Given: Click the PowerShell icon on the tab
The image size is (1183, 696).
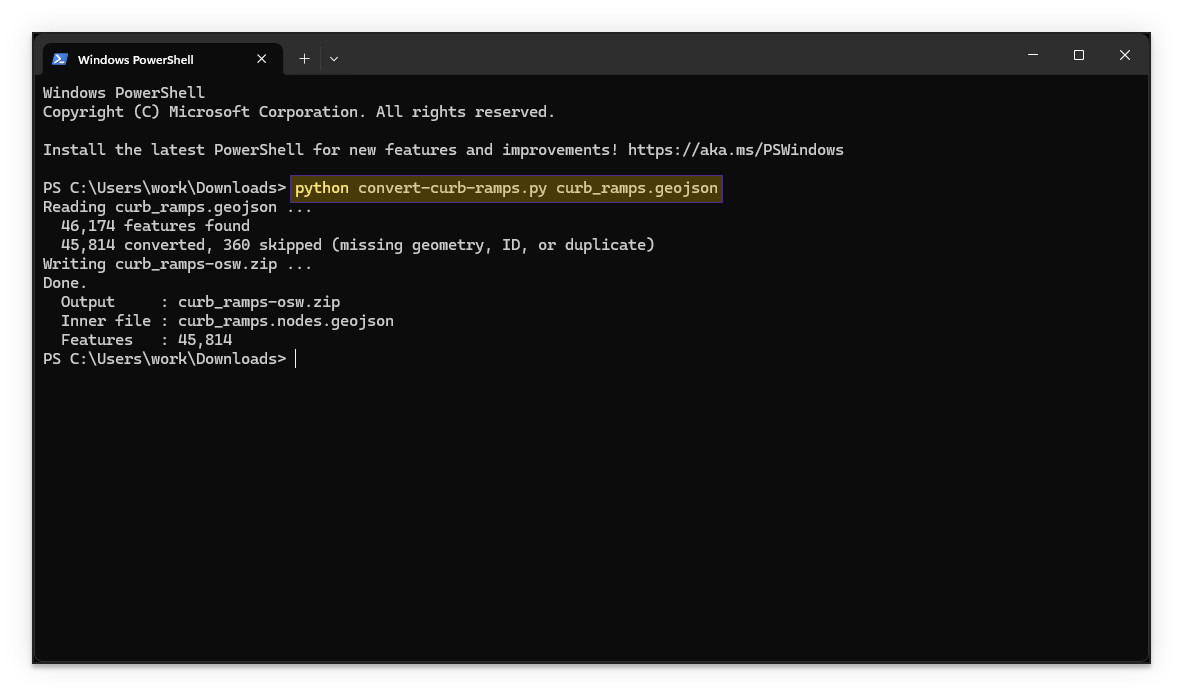Looking at the screenshot, I should click(x=60, y=59).
